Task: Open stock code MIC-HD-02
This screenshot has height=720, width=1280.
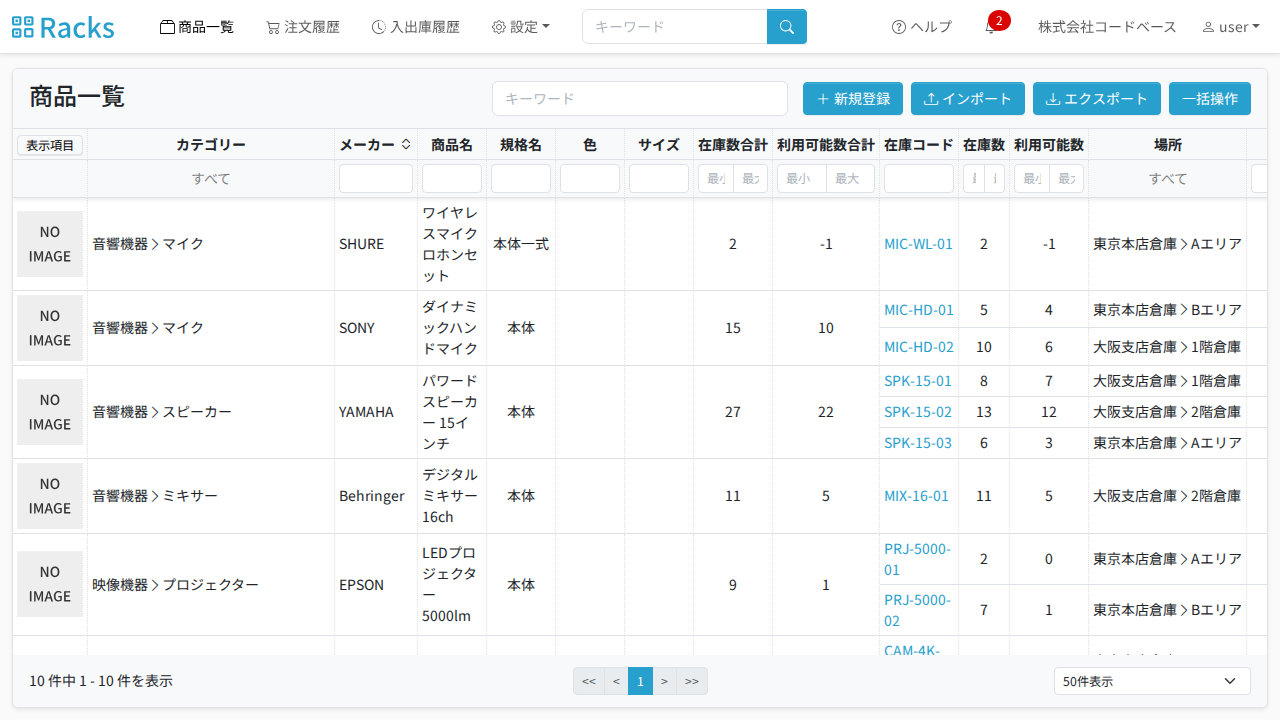Action: pos(919,347)
